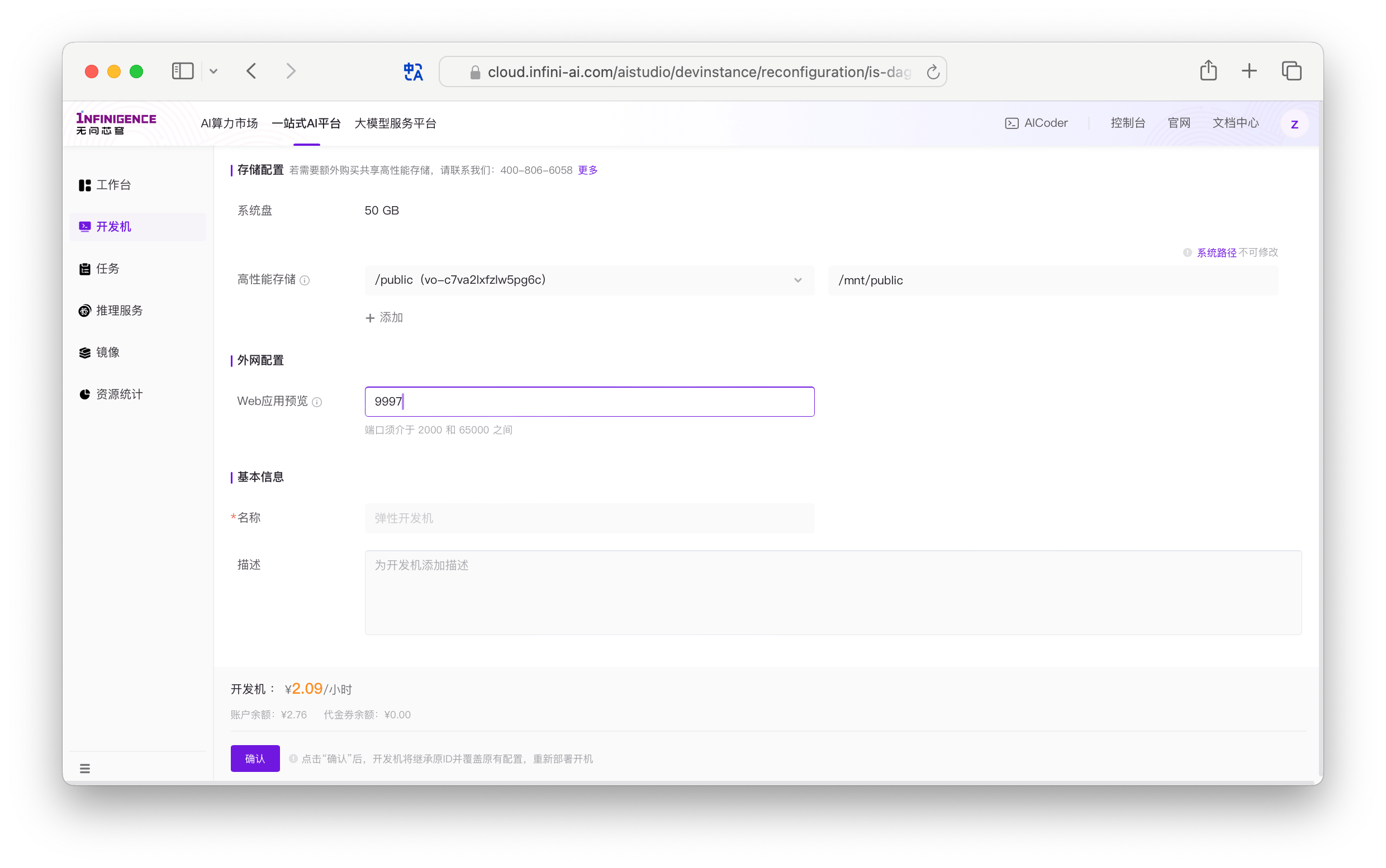
Task: Click the Infinigence logo
Action: click(116, 123)
